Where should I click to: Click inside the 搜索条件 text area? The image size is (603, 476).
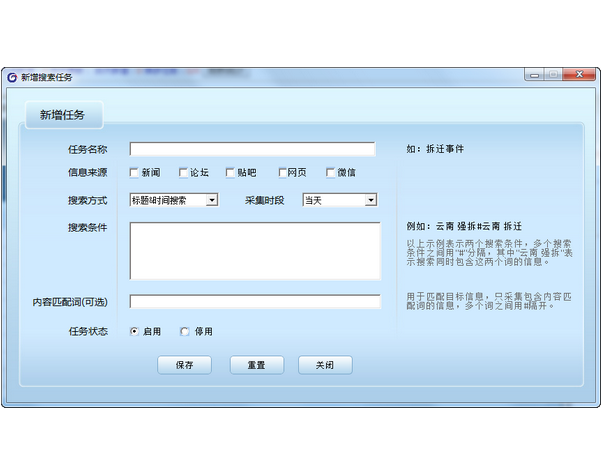[255, 251]
